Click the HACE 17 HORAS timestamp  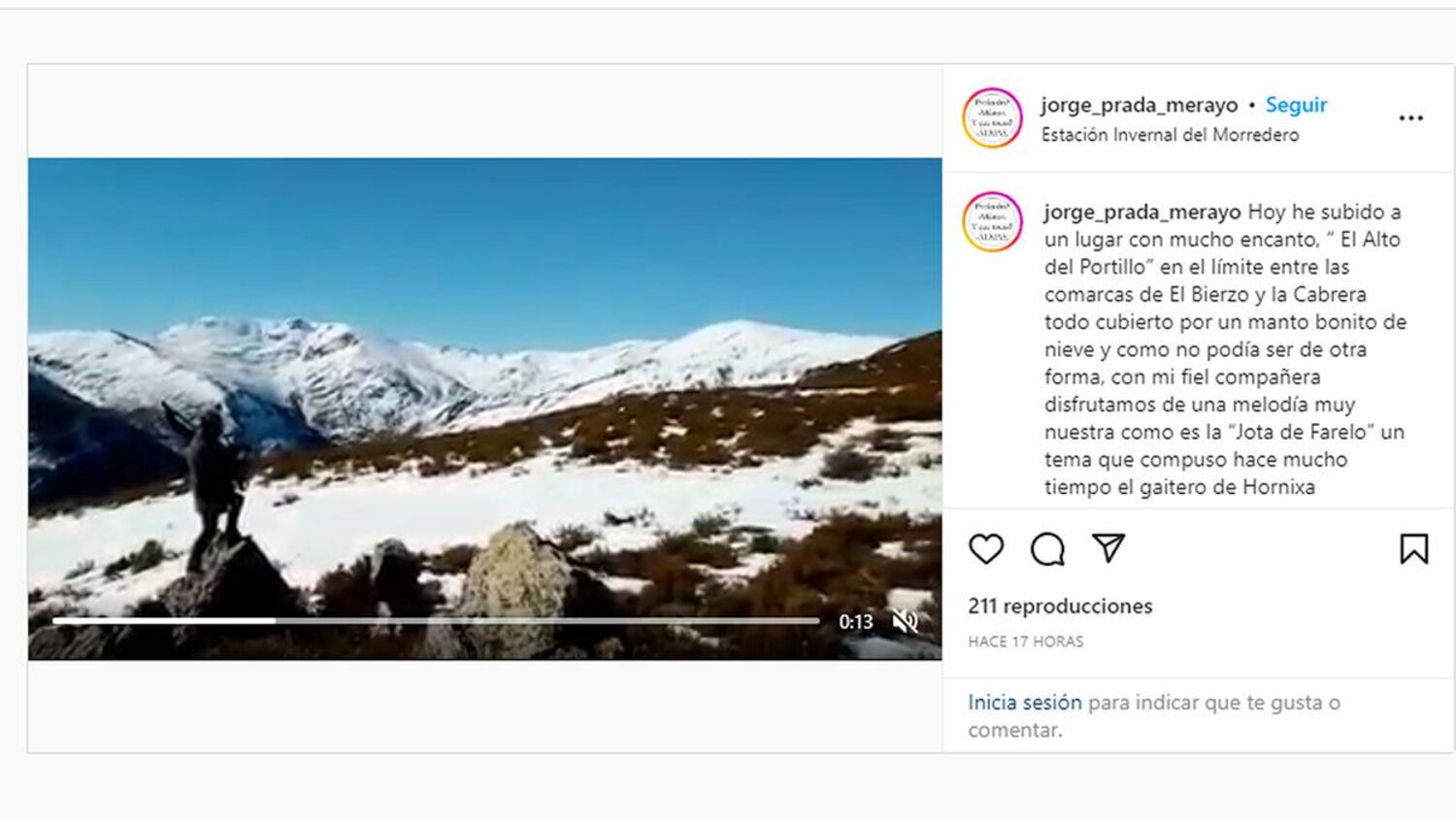[1025, 641]
